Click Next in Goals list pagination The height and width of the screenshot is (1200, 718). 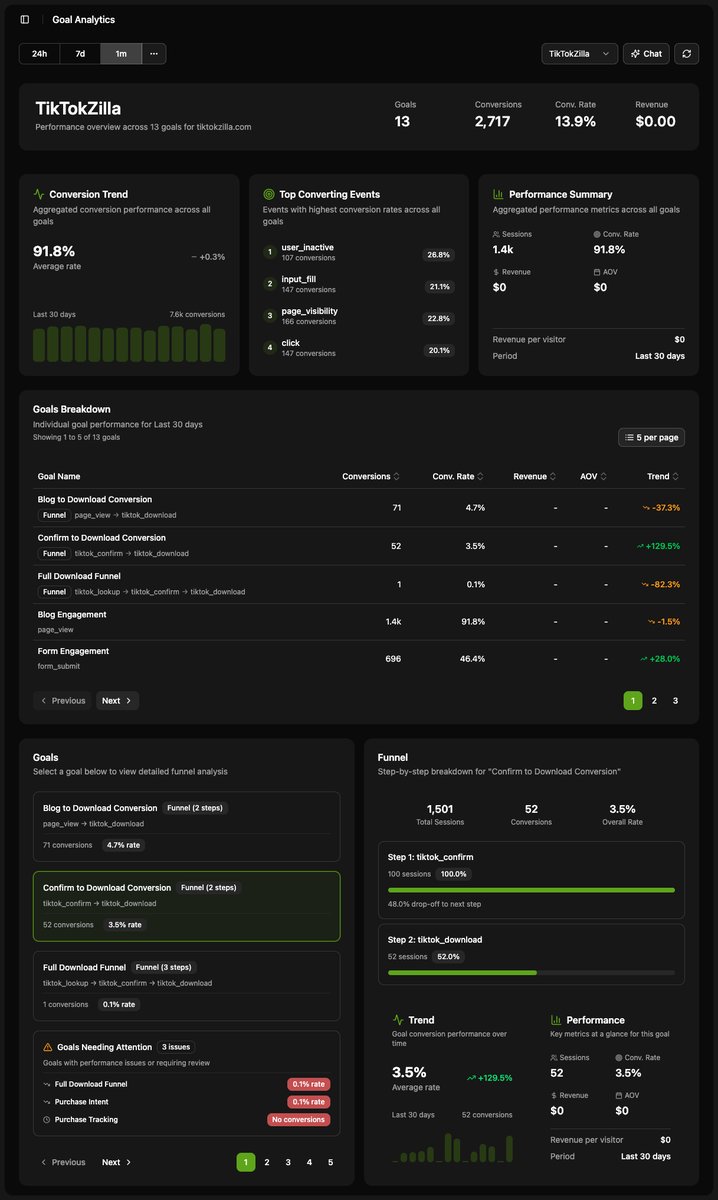tap(117, 1162)
